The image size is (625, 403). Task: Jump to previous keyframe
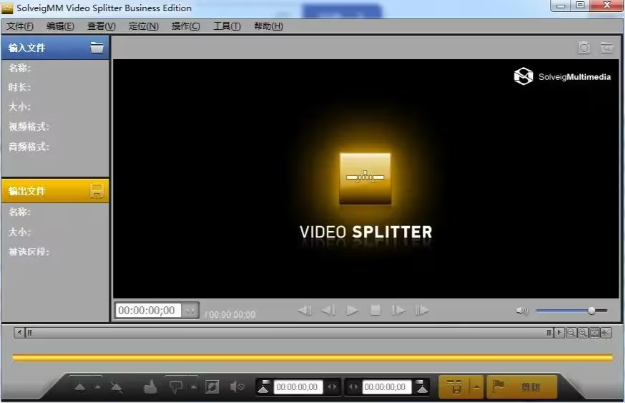coord(305,310)
